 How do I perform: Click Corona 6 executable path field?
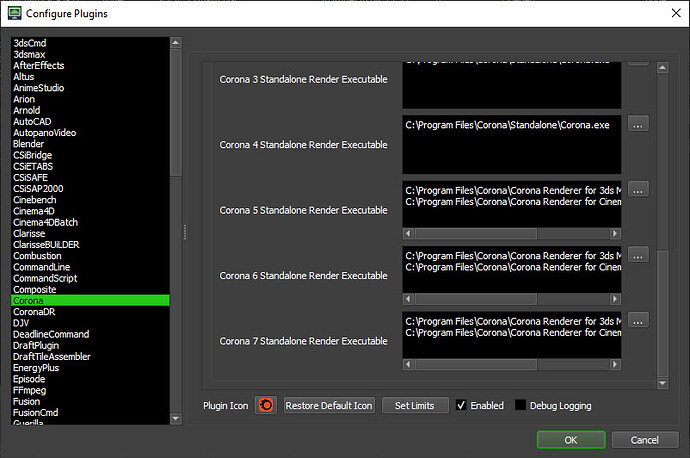512,270
